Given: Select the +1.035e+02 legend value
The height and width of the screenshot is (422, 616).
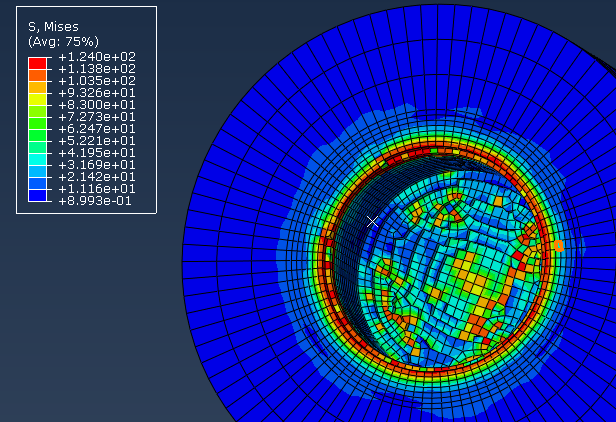Looking at the screenshot, I should pyautogui.click(x=97, y=81).
